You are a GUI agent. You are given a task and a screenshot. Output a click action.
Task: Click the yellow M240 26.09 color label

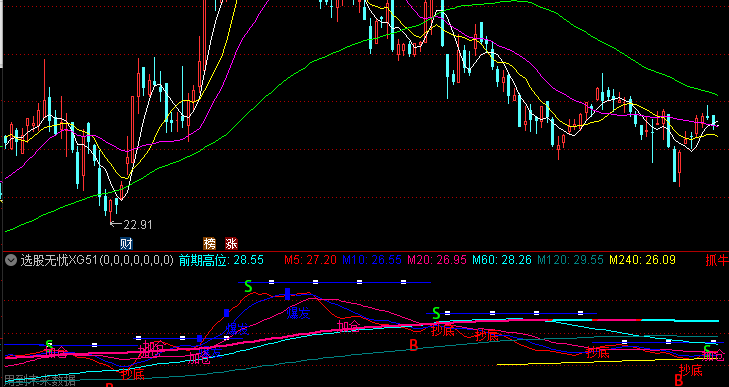click(643, 260)
